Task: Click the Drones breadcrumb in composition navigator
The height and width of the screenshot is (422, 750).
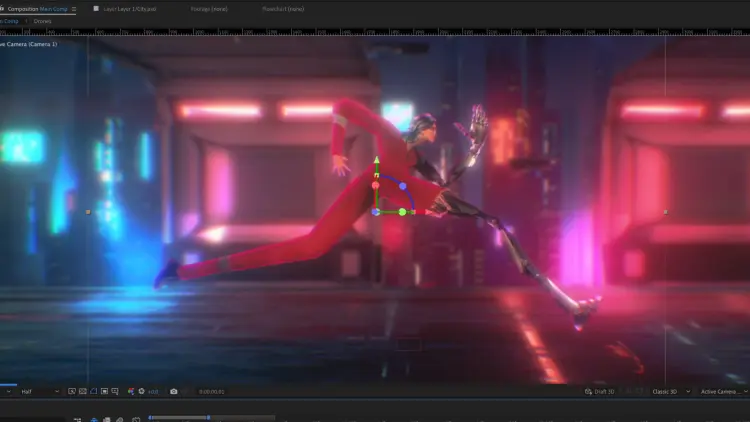Action: coord(42,21)
